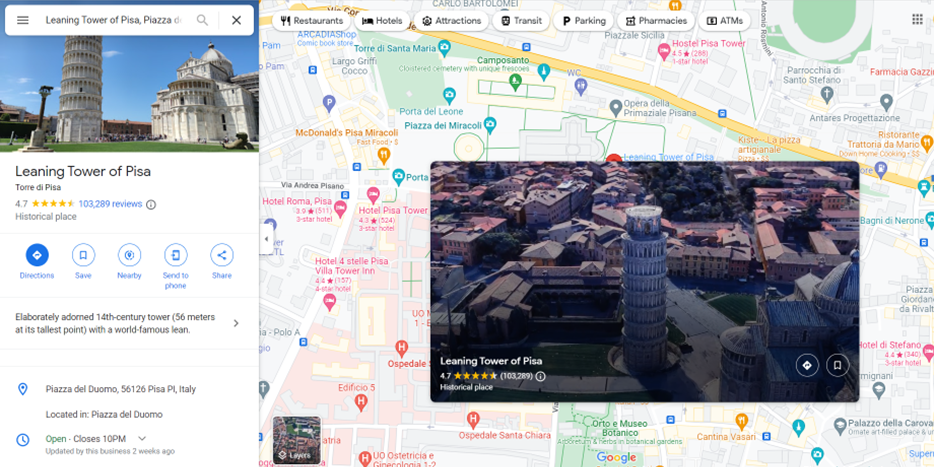Filter map by Transit chip
Image resolution: width=934 pixels, height=467 pixels.
pos(521,20)
